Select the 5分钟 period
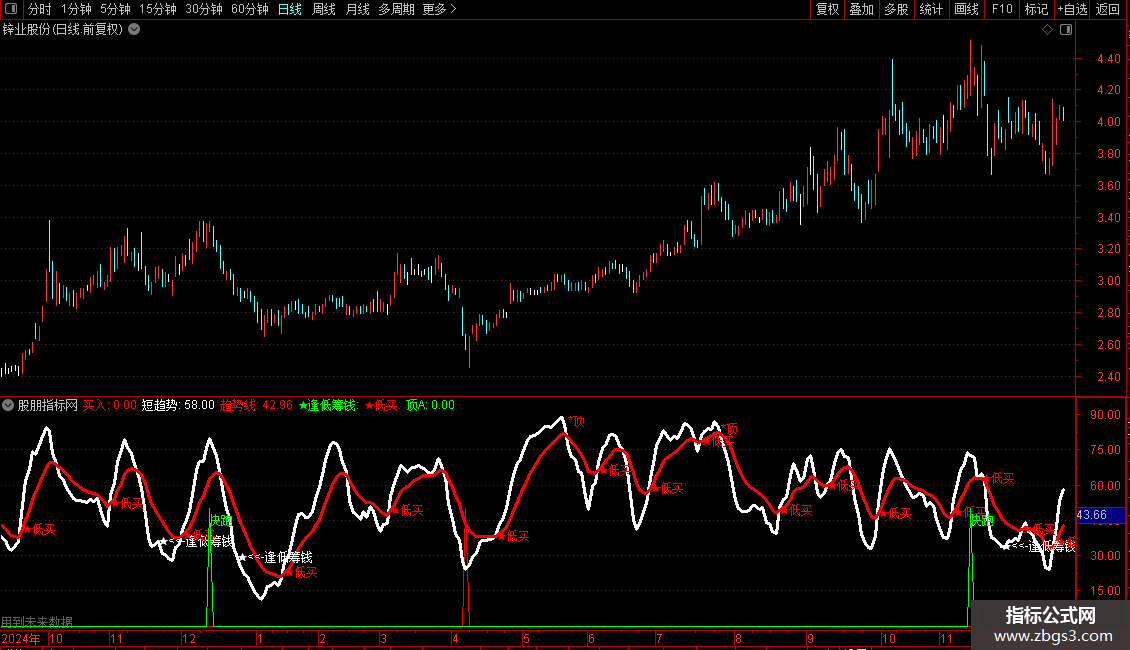This screenshot has height=650, width=1130. coord(115,9)
